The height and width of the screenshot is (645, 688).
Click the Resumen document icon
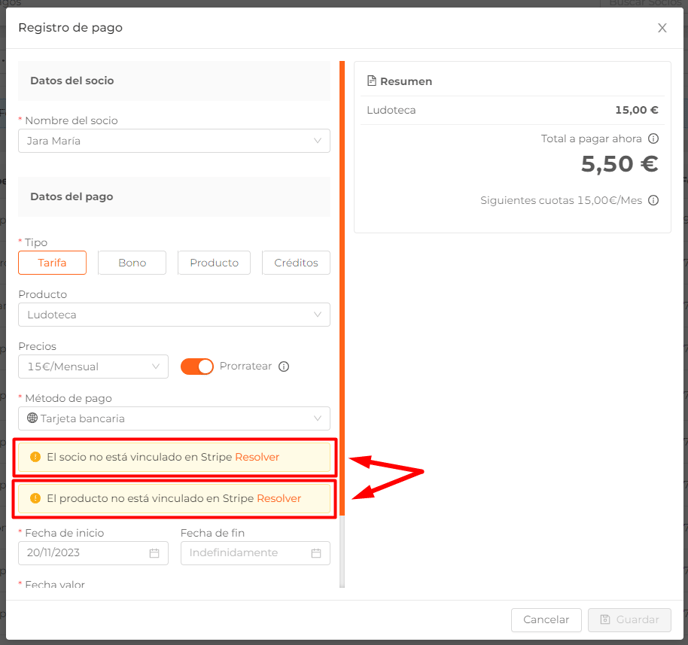point(372,81)
